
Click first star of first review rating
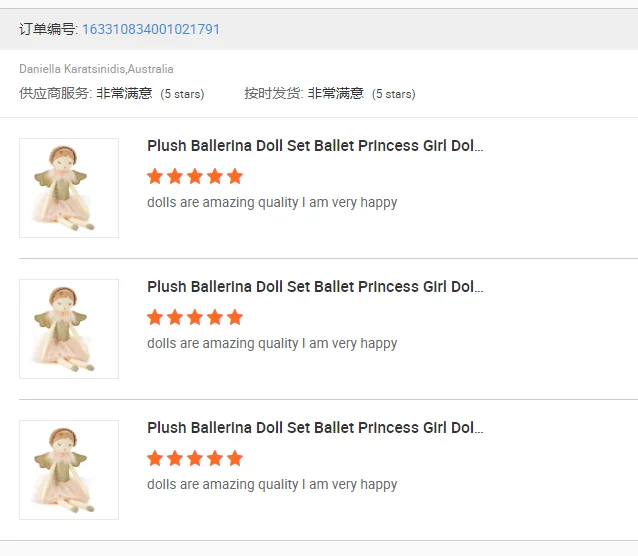155,177
